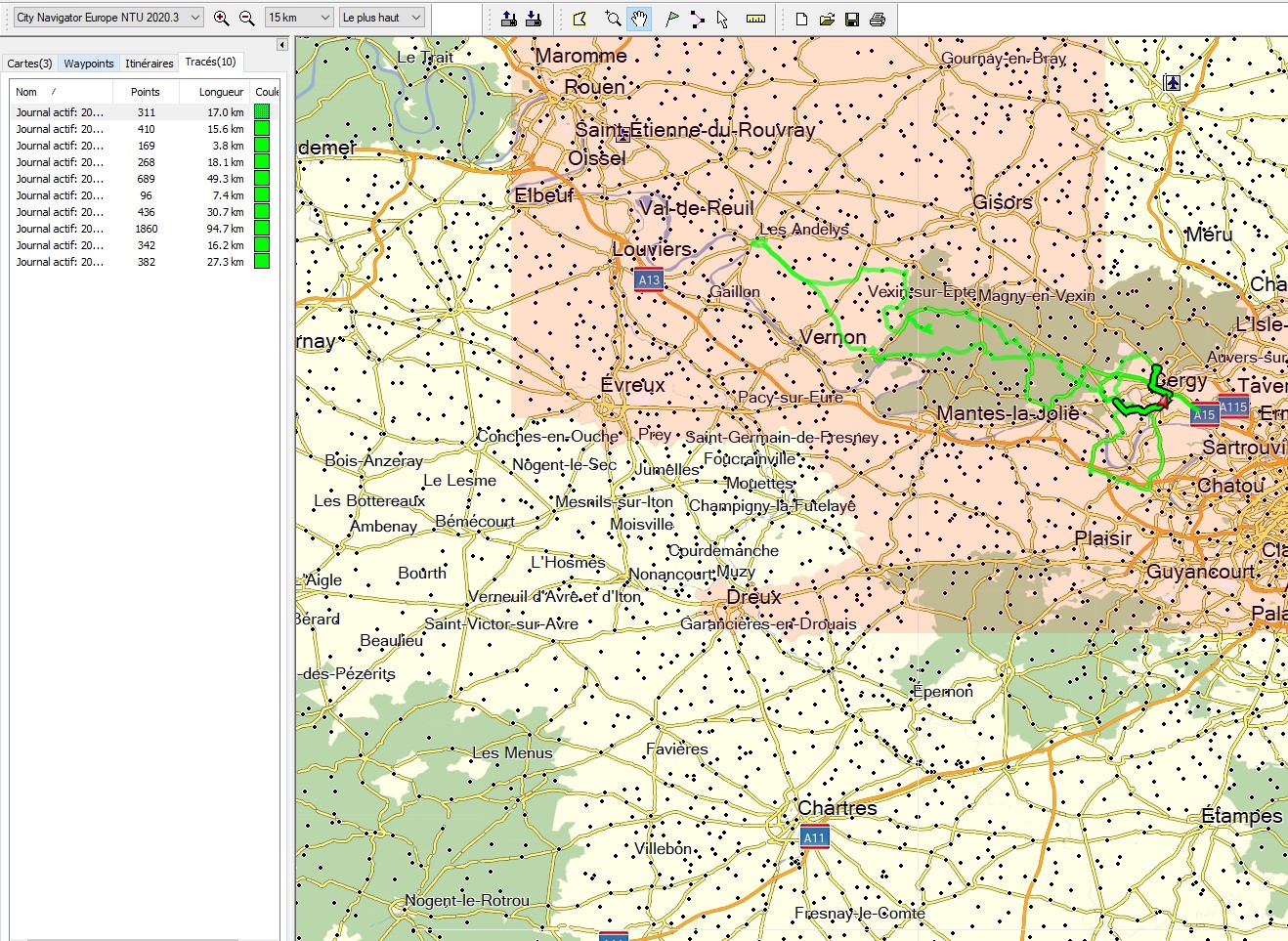Switch to the Cartes(3) tab

(x=29, y=64)
